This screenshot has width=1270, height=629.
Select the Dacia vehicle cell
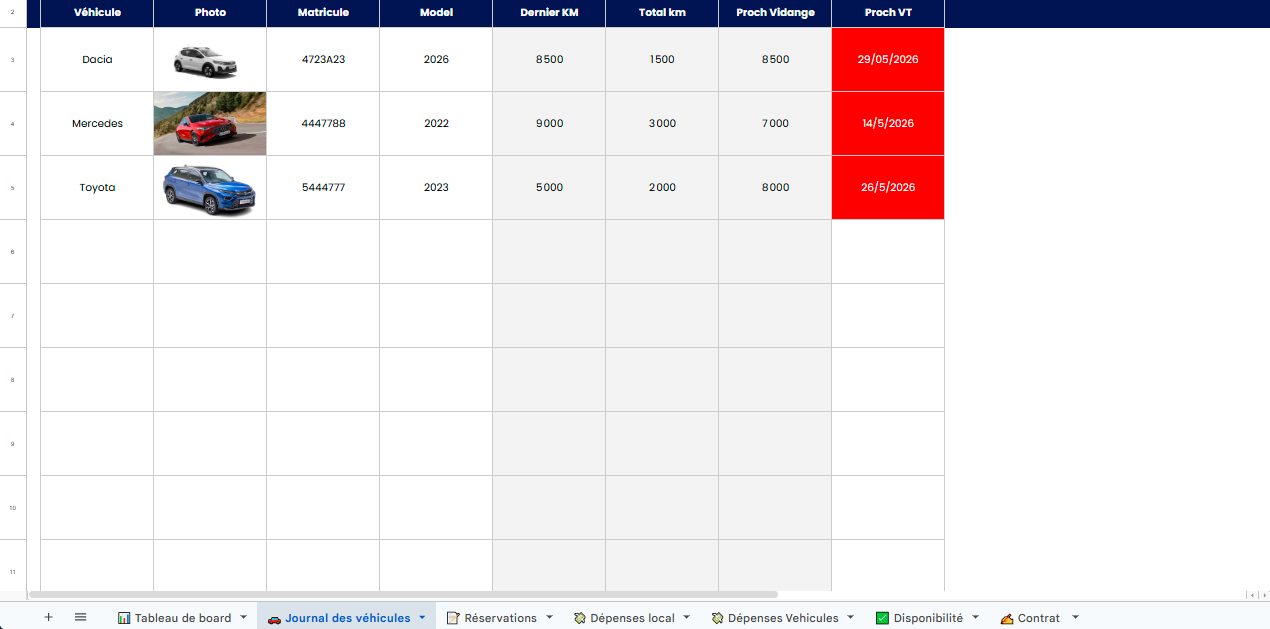[97, 60]
